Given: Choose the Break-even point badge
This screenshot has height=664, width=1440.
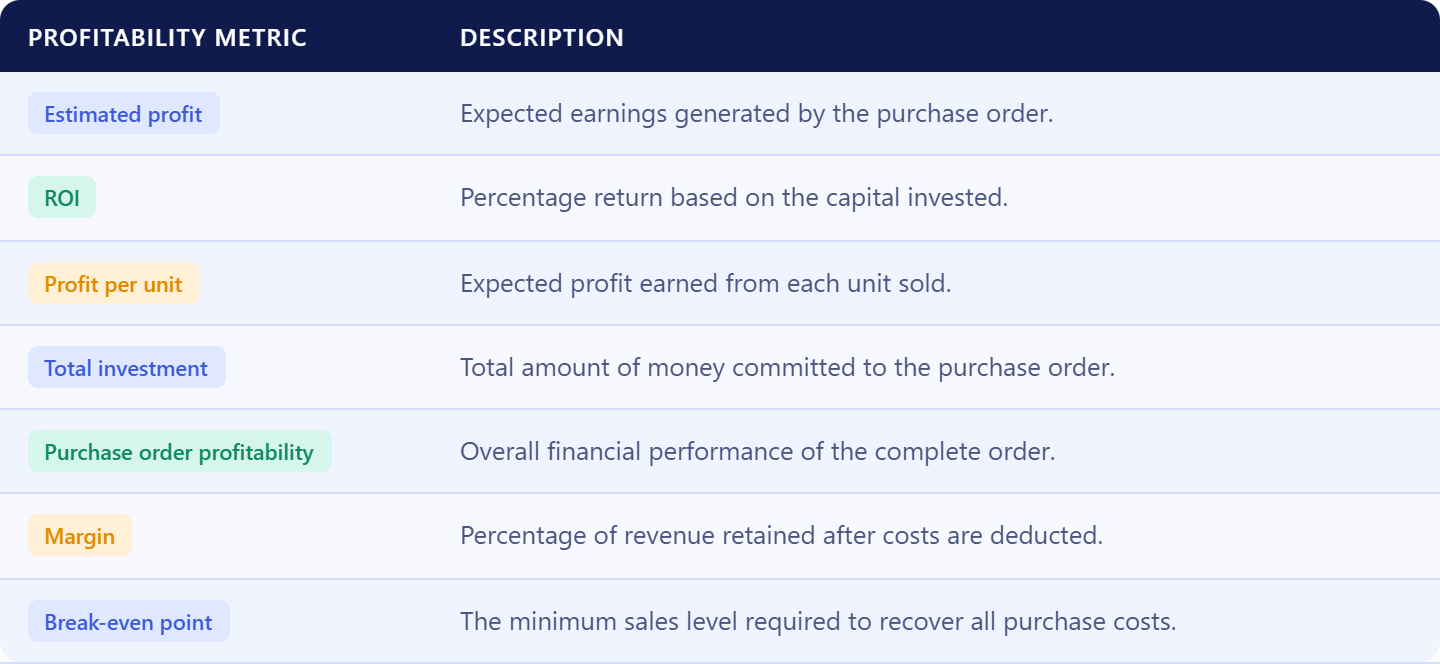Looking at the screenshot, I should (x=129, y=622).
